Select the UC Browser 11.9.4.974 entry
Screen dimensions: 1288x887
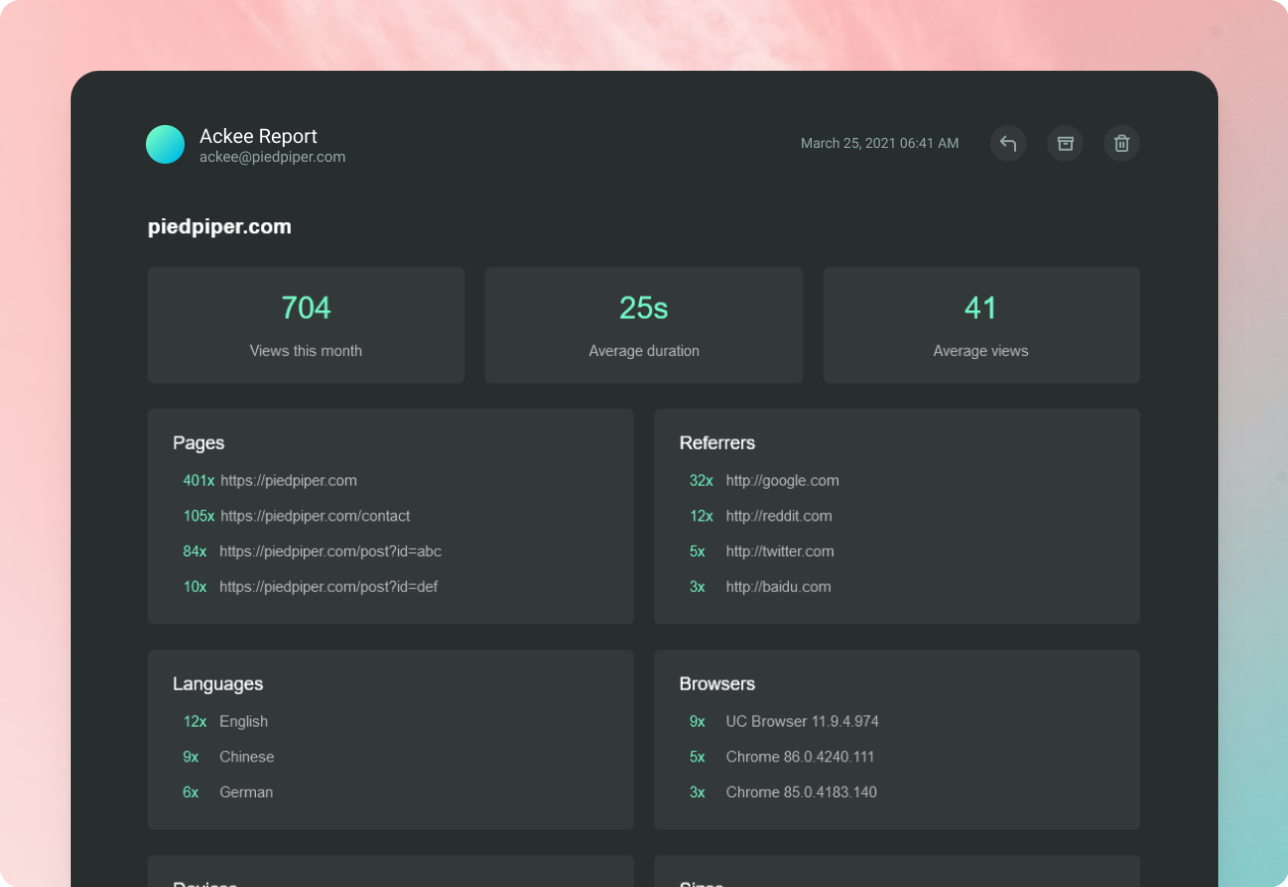click(x=802, y=722)
